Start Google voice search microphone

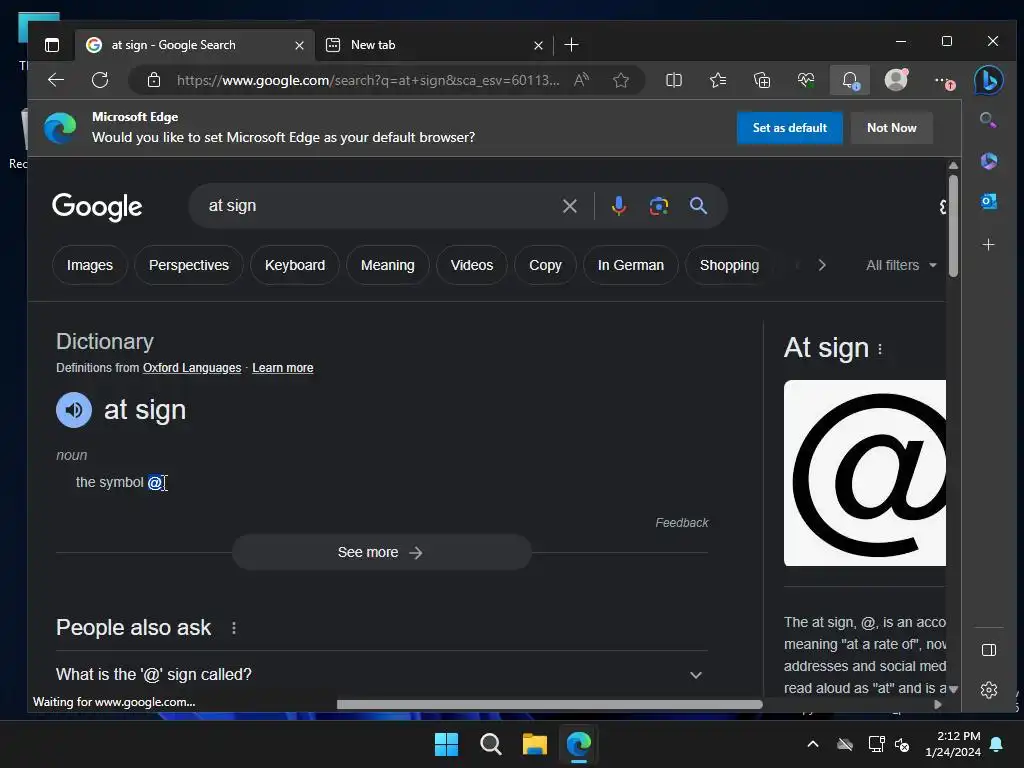618,206
